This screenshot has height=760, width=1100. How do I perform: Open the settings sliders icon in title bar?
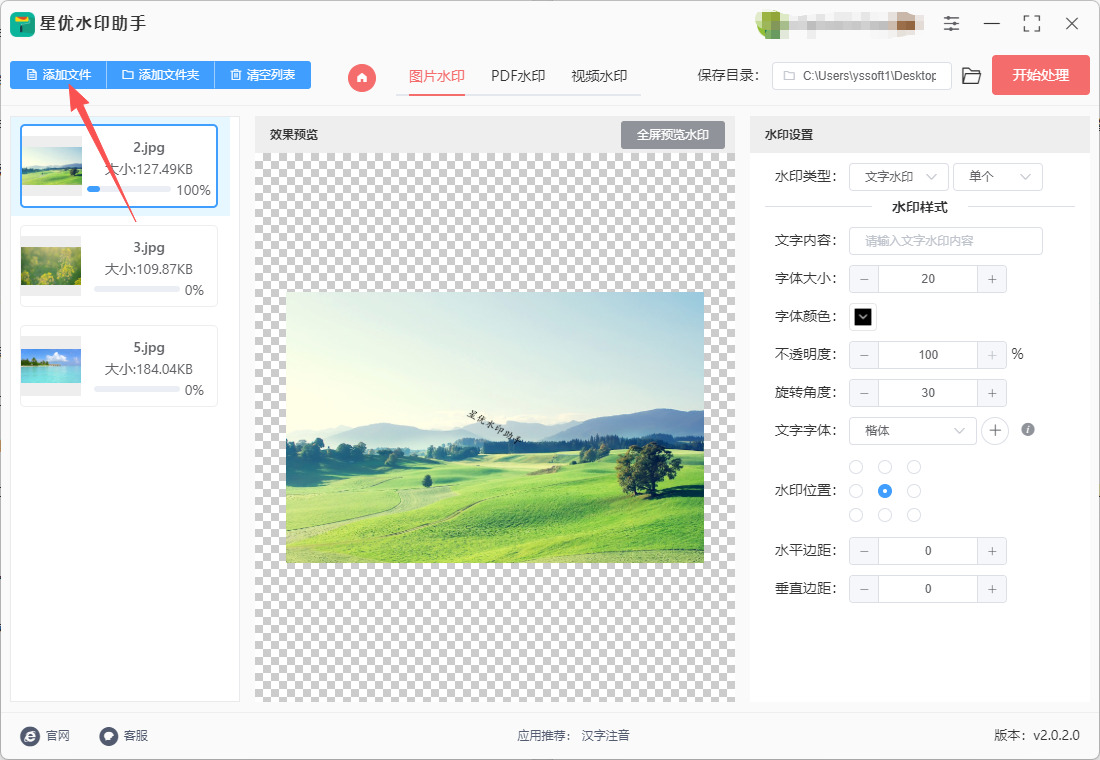pos(951,24)
